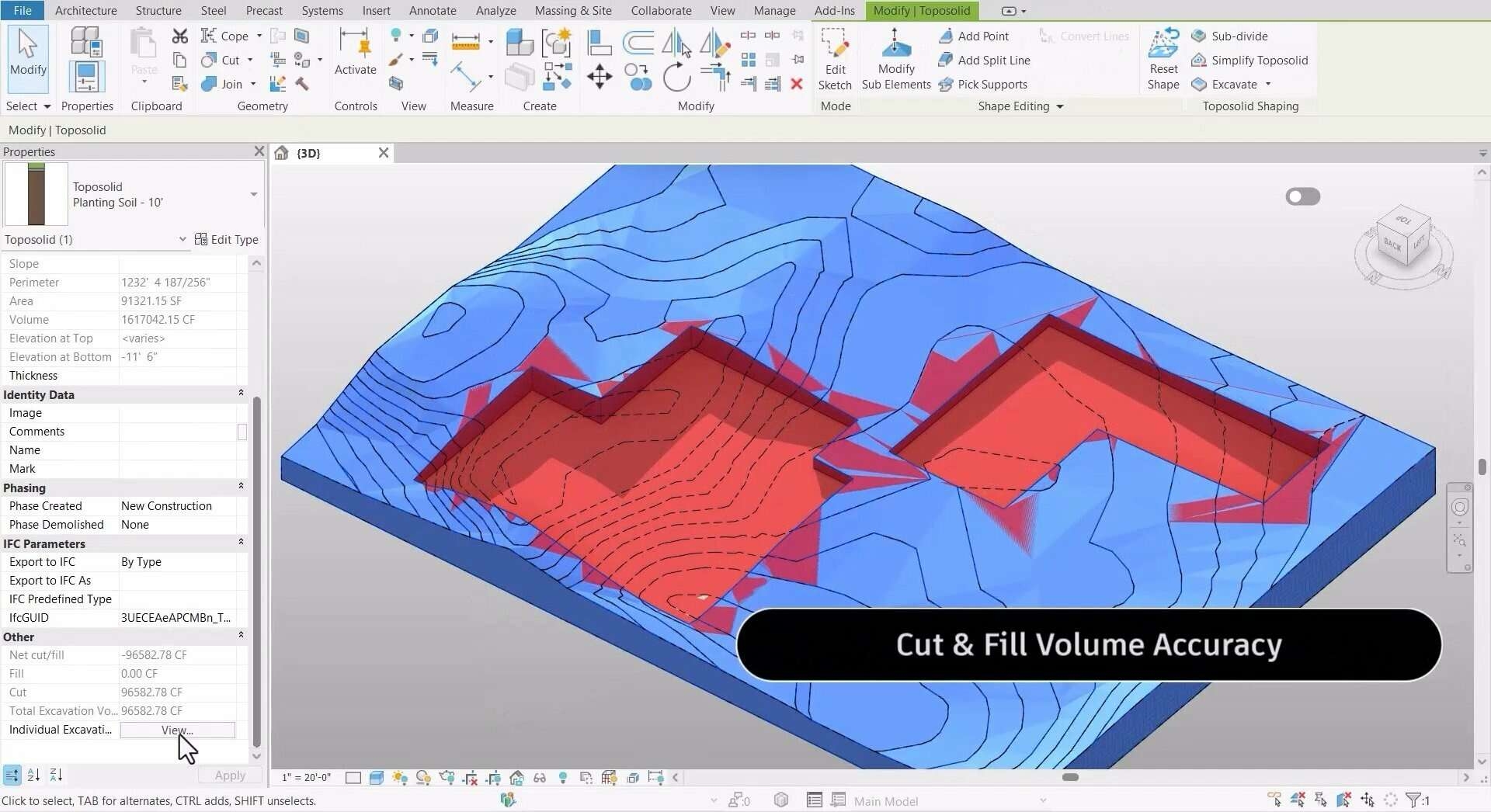This screenshot has height=812, width=1491.
Task: Toggle the switch in the 3D view corner
Action: coord(1302,196)
